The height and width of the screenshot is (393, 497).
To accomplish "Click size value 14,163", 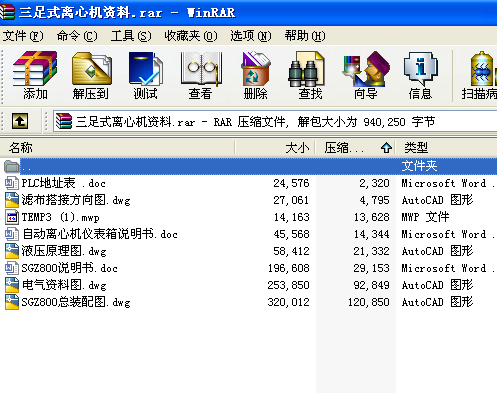I will click(291, 217).
